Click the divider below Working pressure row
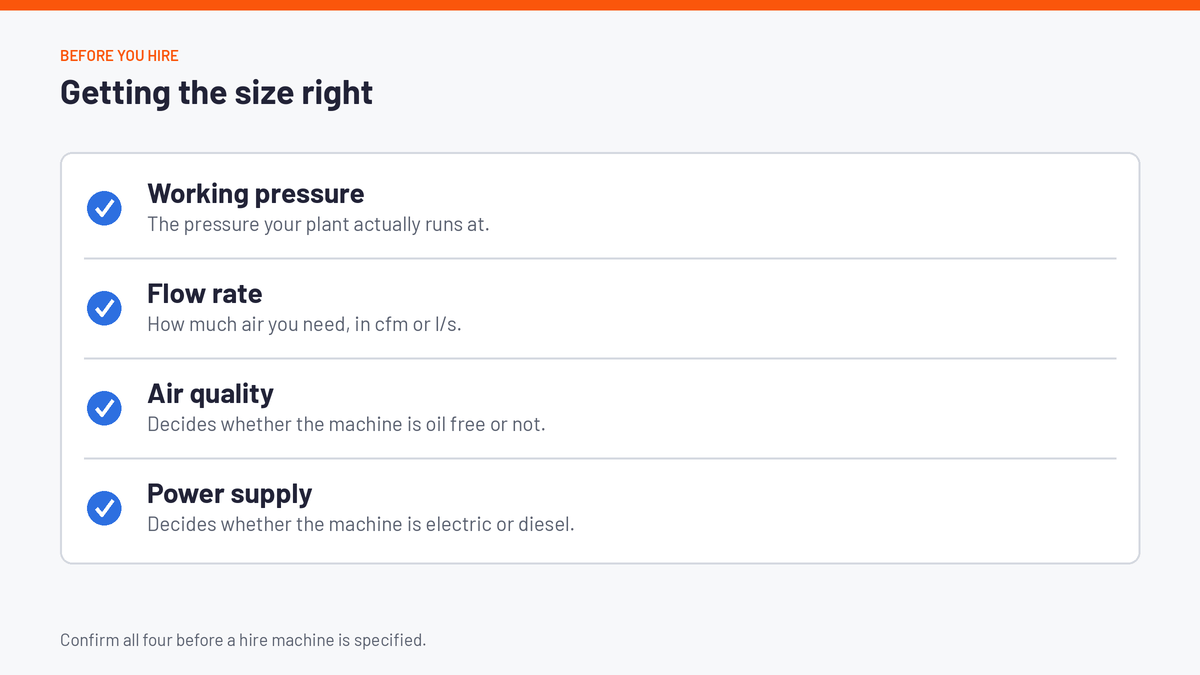 (600, 258)
